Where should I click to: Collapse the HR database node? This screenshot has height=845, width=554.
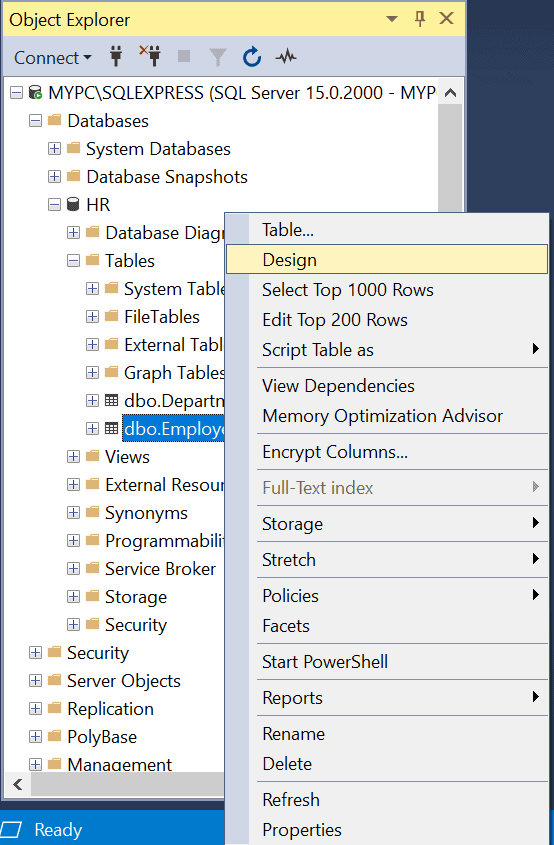(x=54, y=205)
